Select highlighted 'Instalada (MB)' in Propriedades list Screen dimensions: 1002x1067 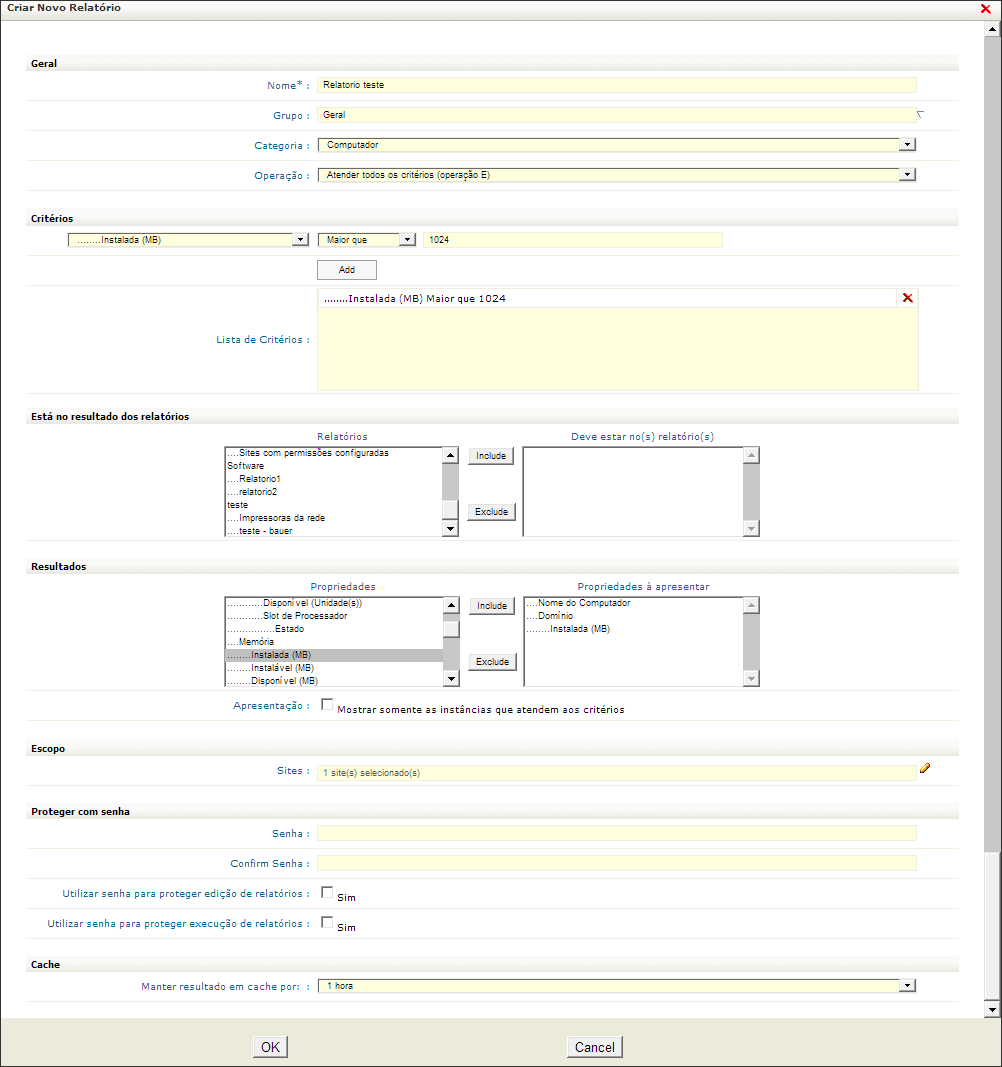tap(334, 655)
